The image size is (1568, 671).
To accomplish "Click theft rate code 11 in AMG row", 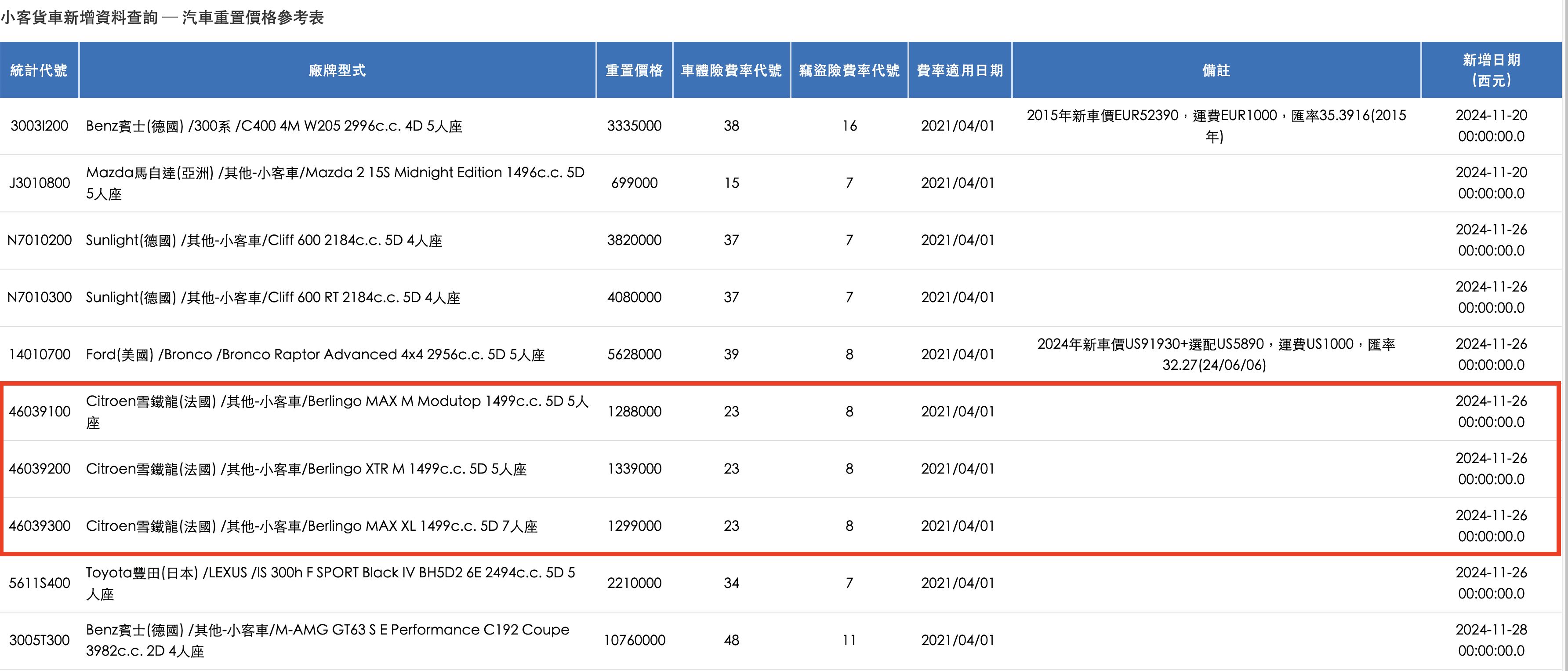I will (x=849, y=641).
